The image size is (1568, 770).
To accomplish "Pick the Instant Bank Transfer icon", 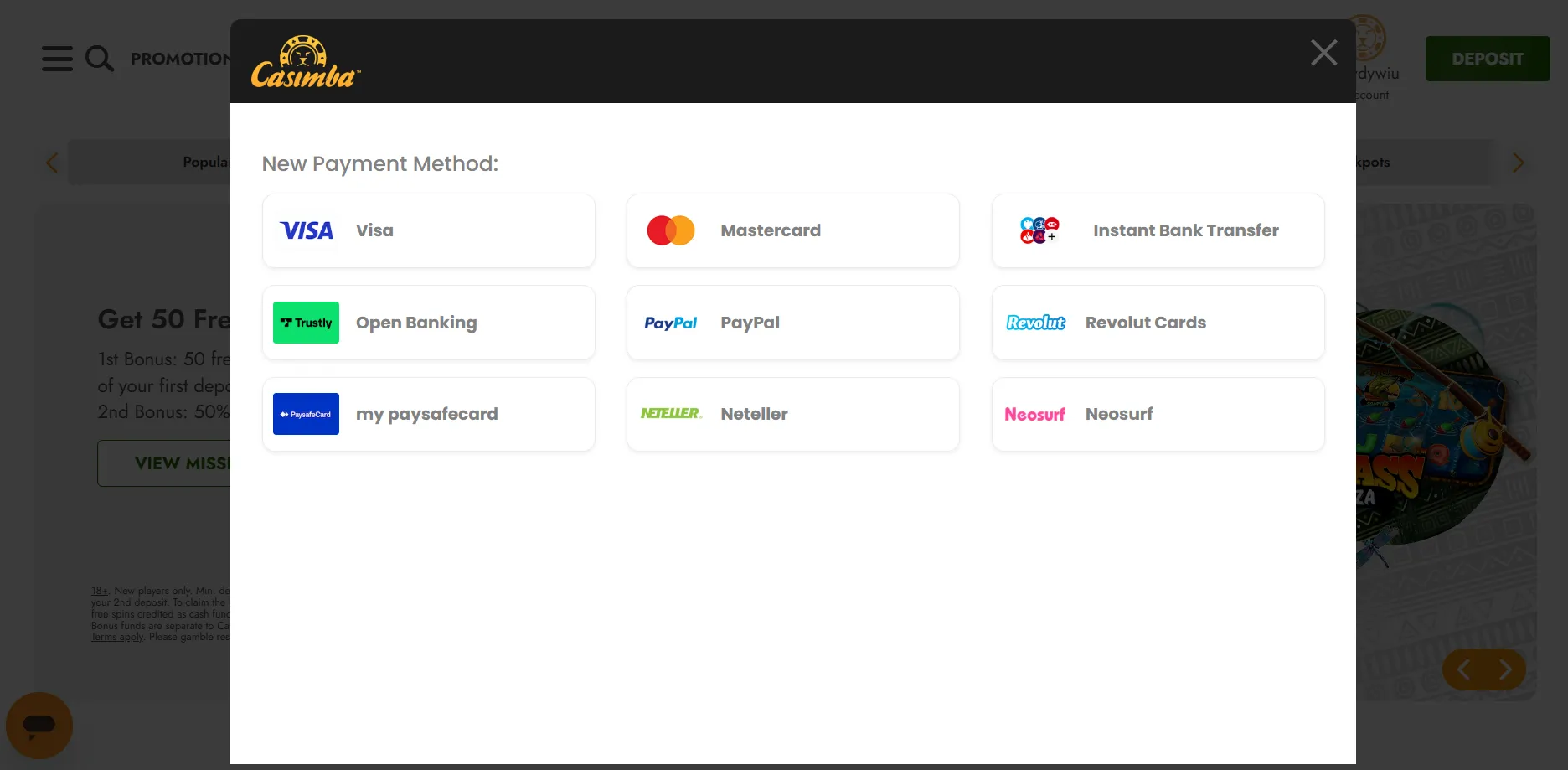I will [x=1039, y=230].
